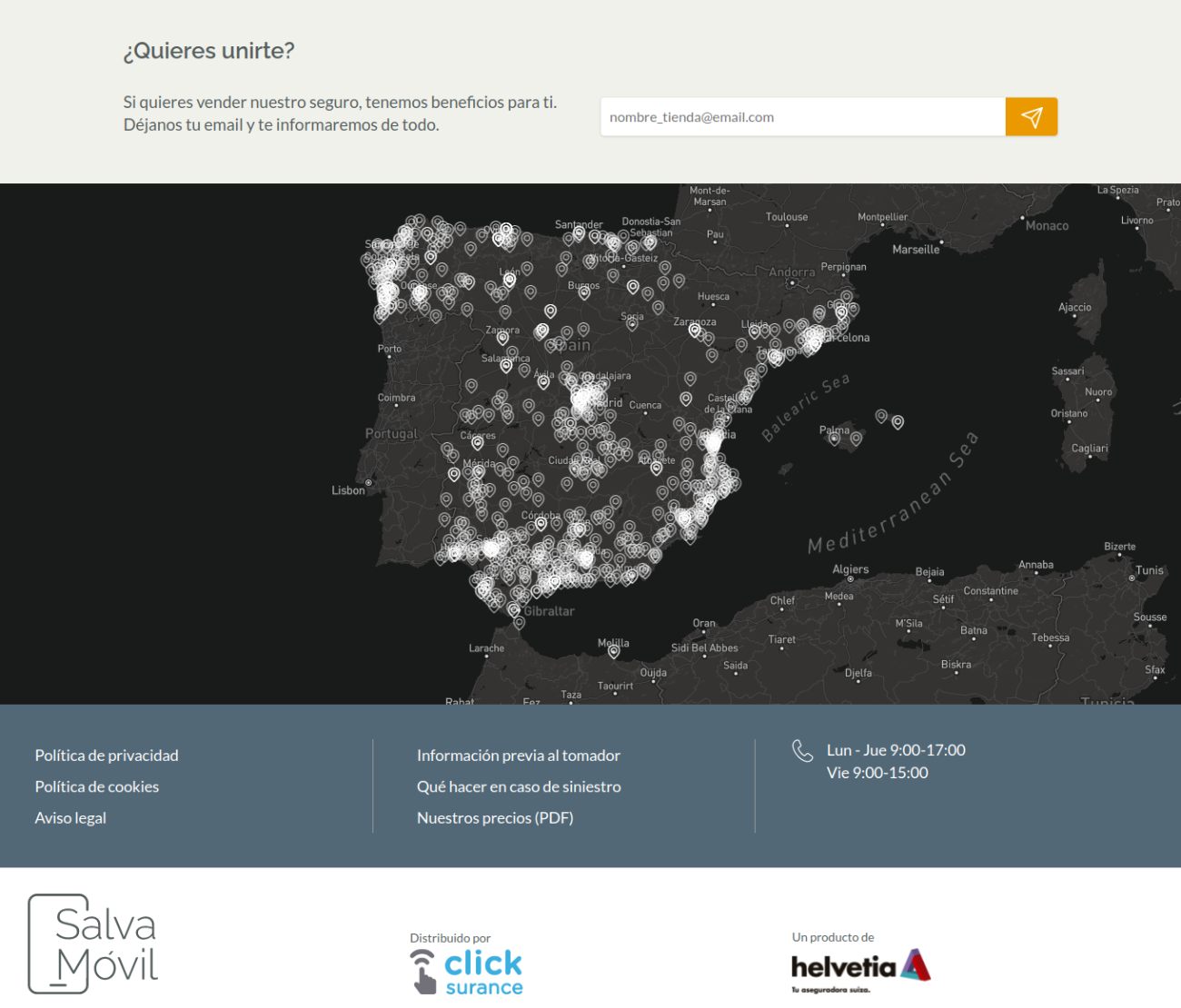
Task: Click the map pin beside the Palma label
Action: tap(835, 438)
